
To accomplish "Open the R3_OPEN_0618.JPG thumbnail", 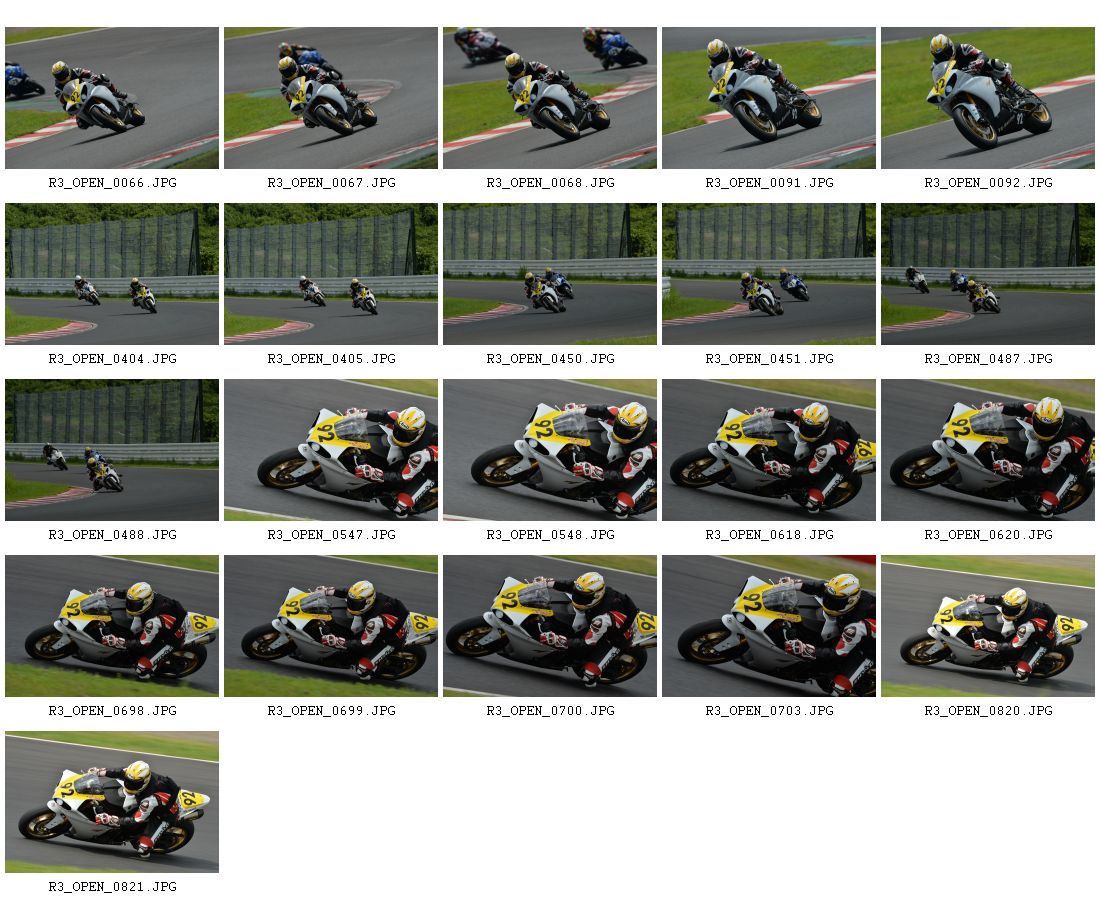I will 769,450.
